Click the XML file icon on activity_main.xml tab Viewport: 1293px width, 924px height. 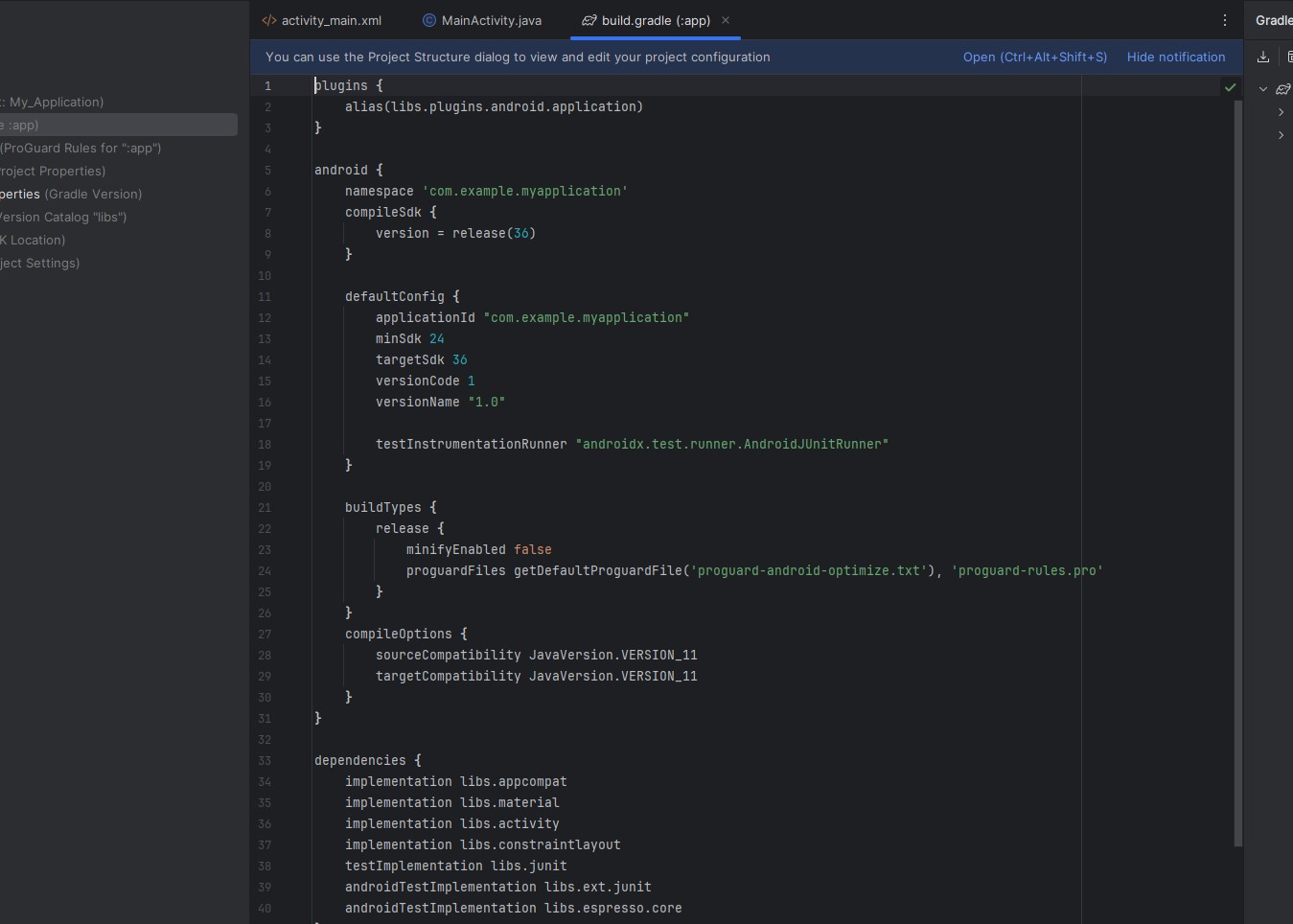(x=269, y=20)
